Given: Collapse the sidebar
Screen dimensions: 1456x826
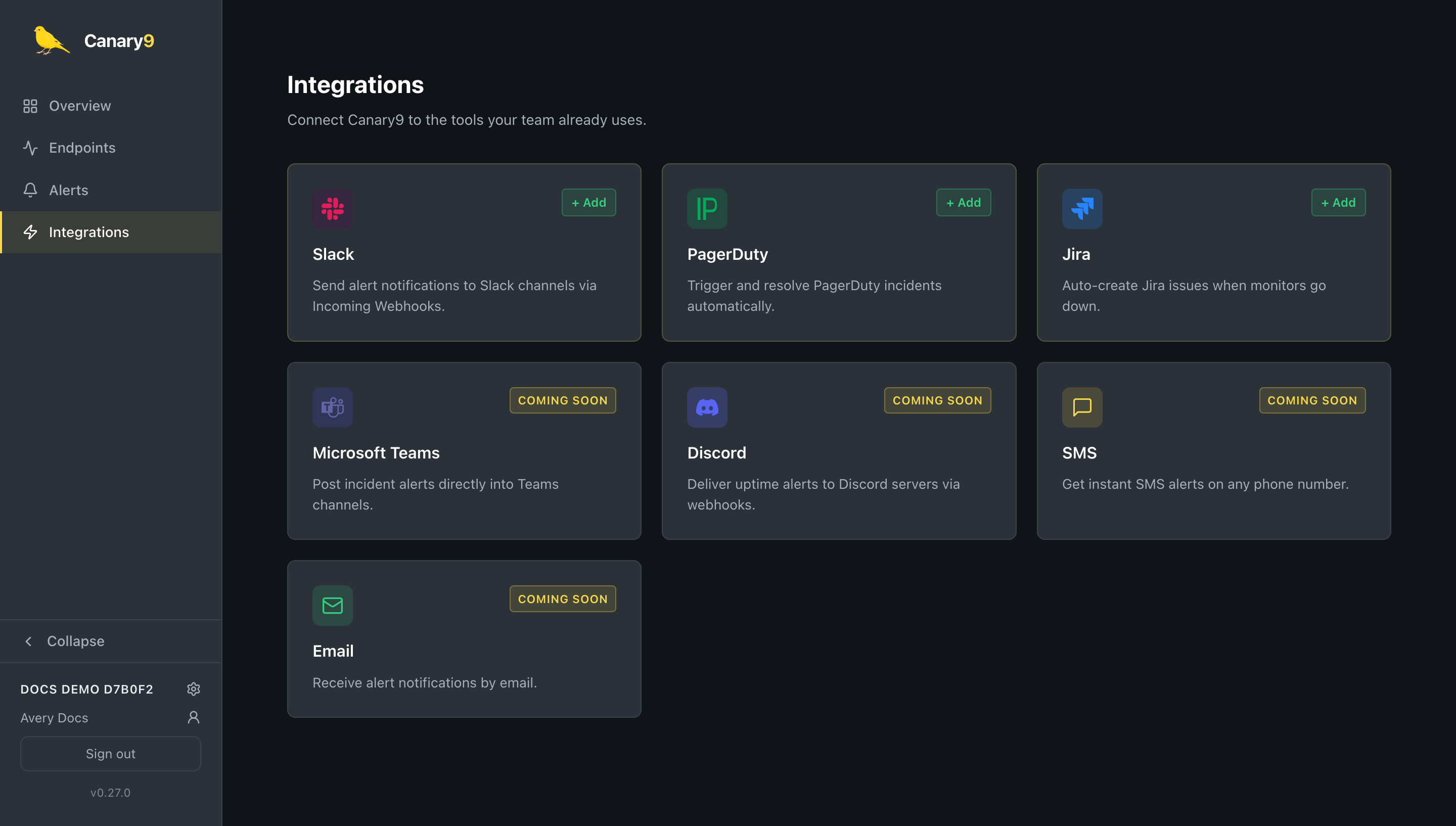Looking at the screenshot, I should click(111, 641).
